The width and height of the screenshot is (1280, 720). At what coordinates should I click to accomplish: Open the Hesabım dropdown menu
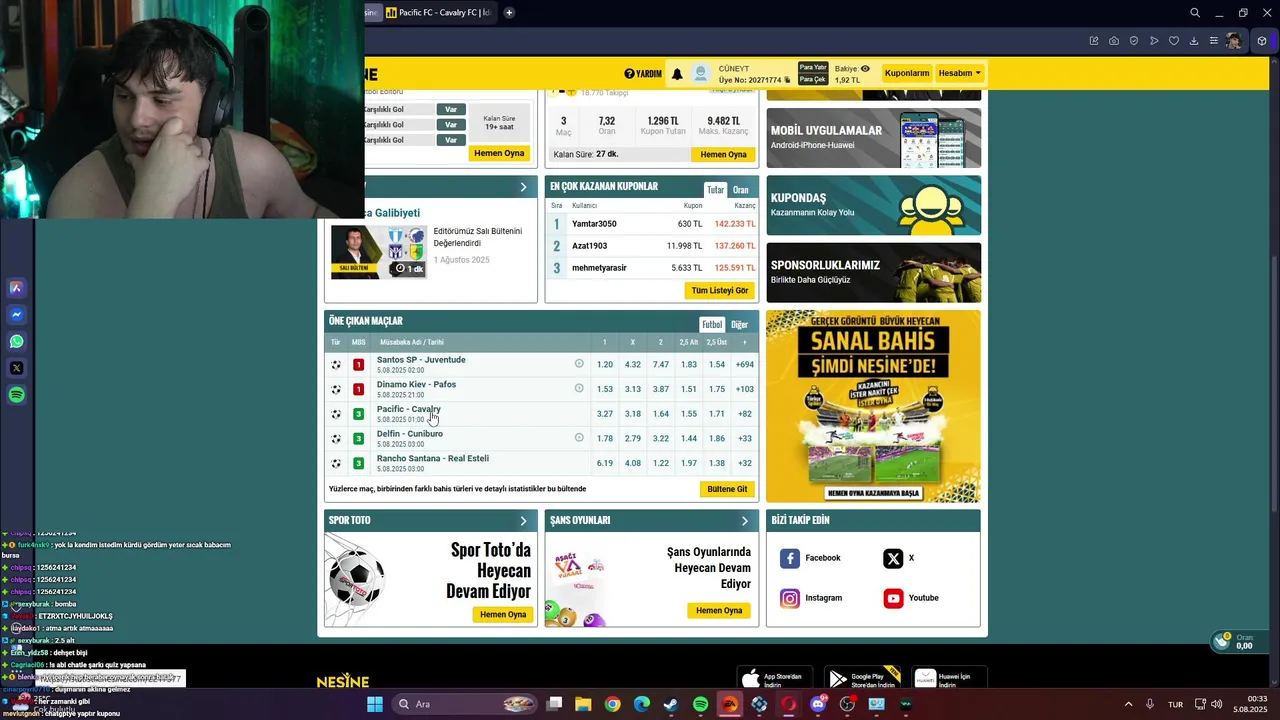(x=959, y=73)
